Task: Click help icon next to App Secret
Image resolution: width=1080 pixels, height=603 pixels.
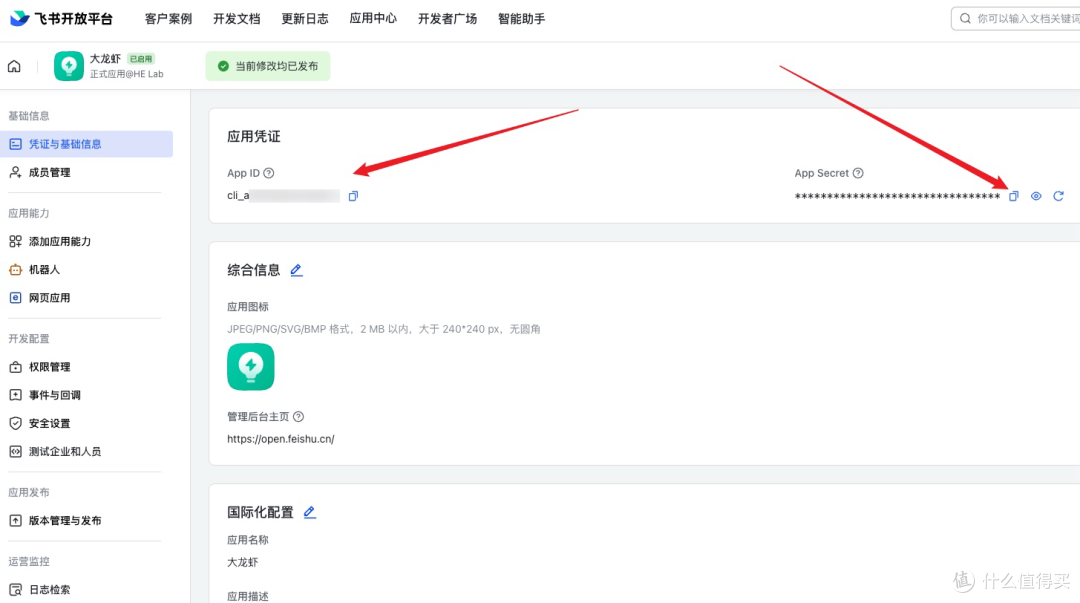Action: [x=858, y=173]
